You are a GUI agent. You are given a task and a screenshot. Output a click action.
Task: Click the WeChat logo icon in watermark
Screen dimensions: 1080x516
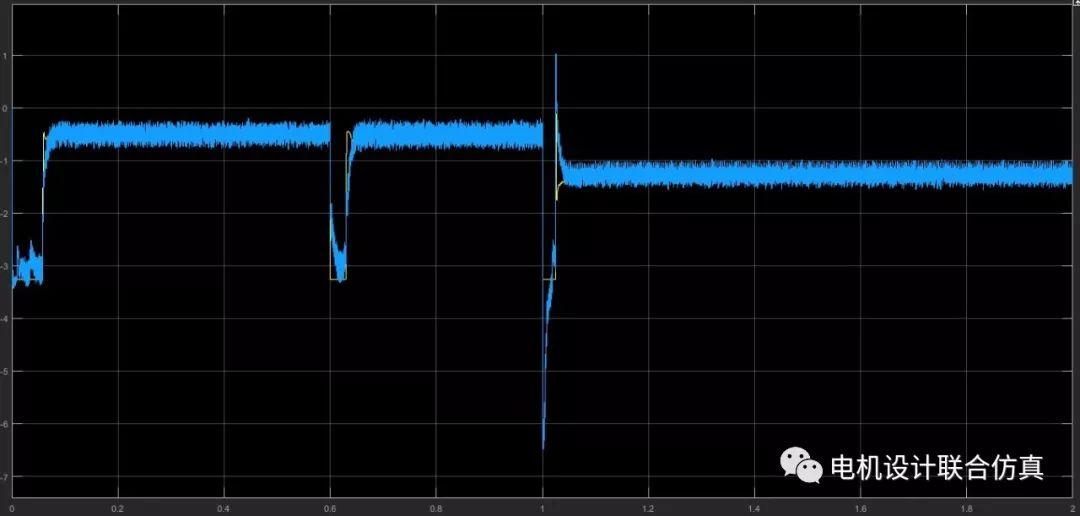click(x=802, y=464)
